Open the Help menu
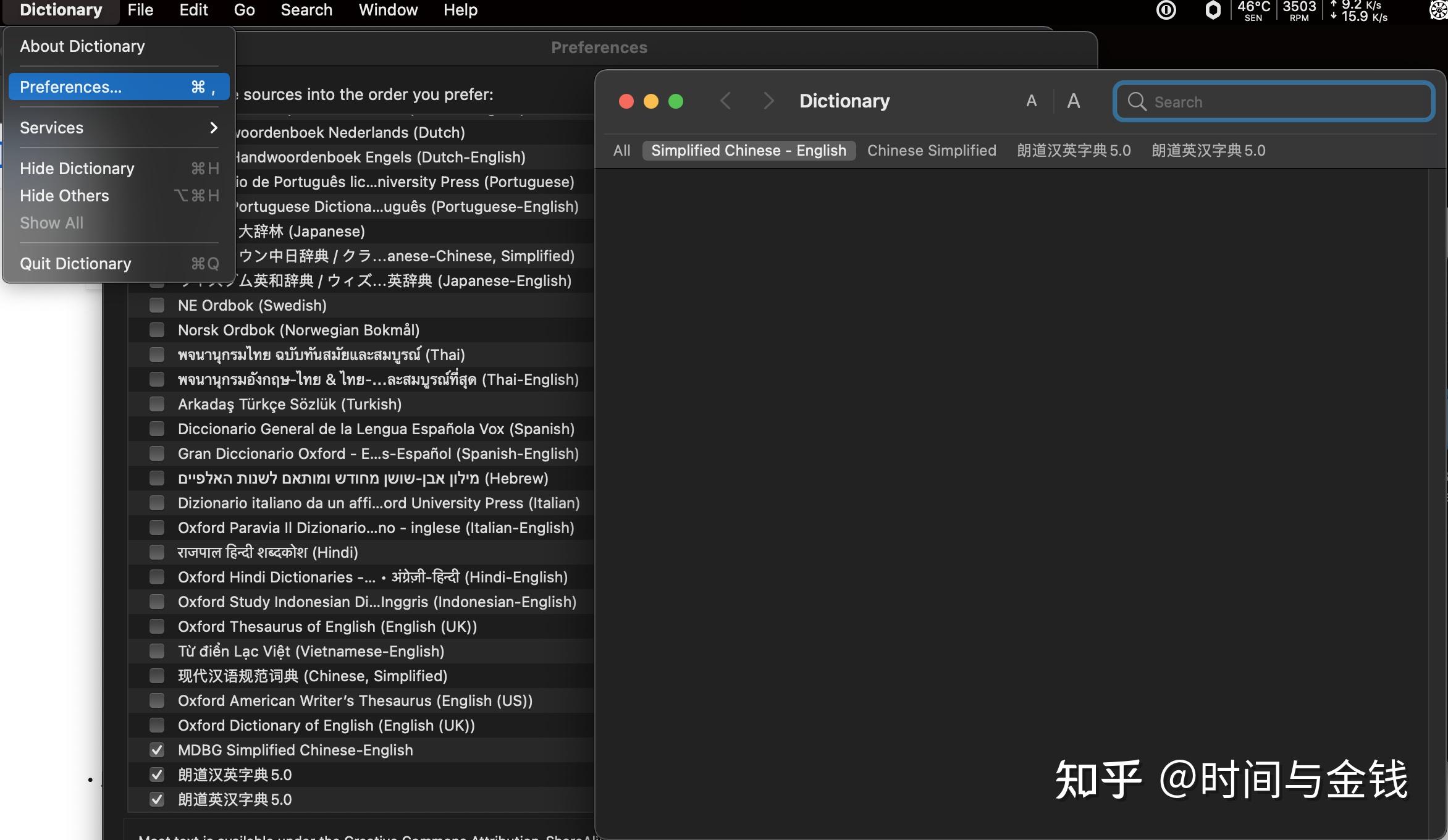The width and height of the screenshot is (1448, 840). [x=460, y=10]
